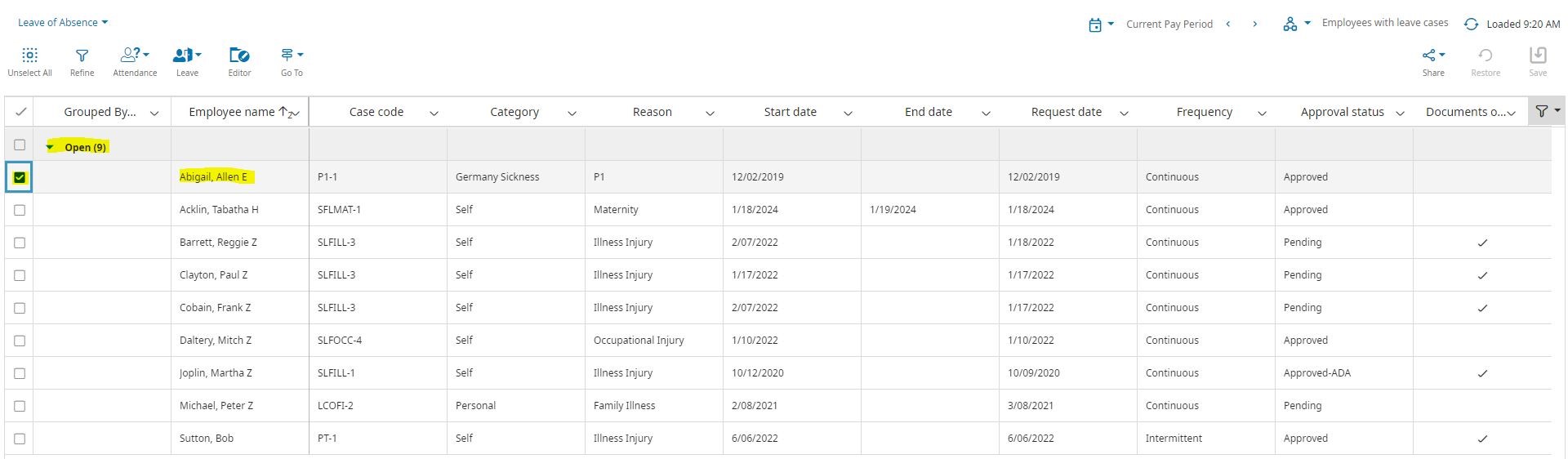Viewport: 1568px width, 459px height.
Task: Sort by Employee name column header
Action: click(231, 112)
